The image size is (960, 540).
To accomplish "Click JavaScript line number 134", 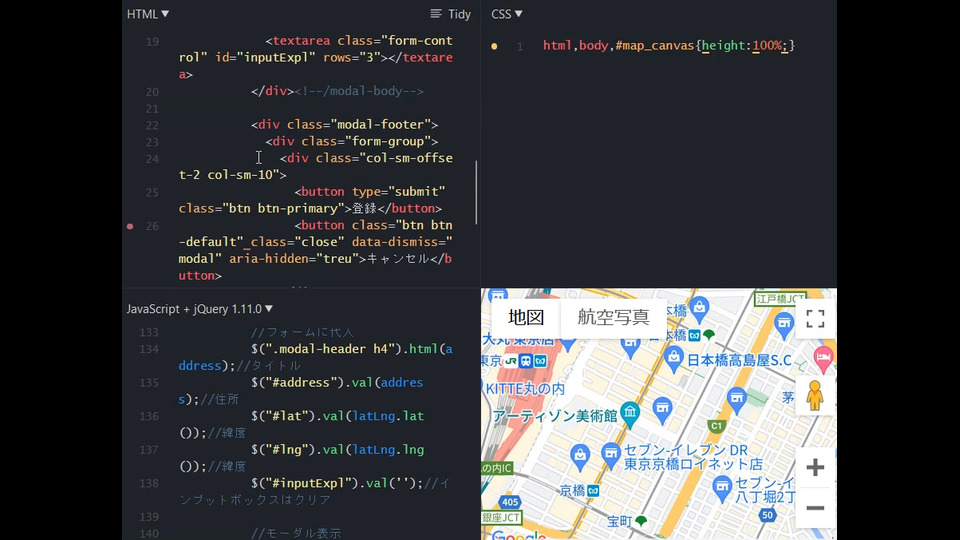I will click(149, 350).
